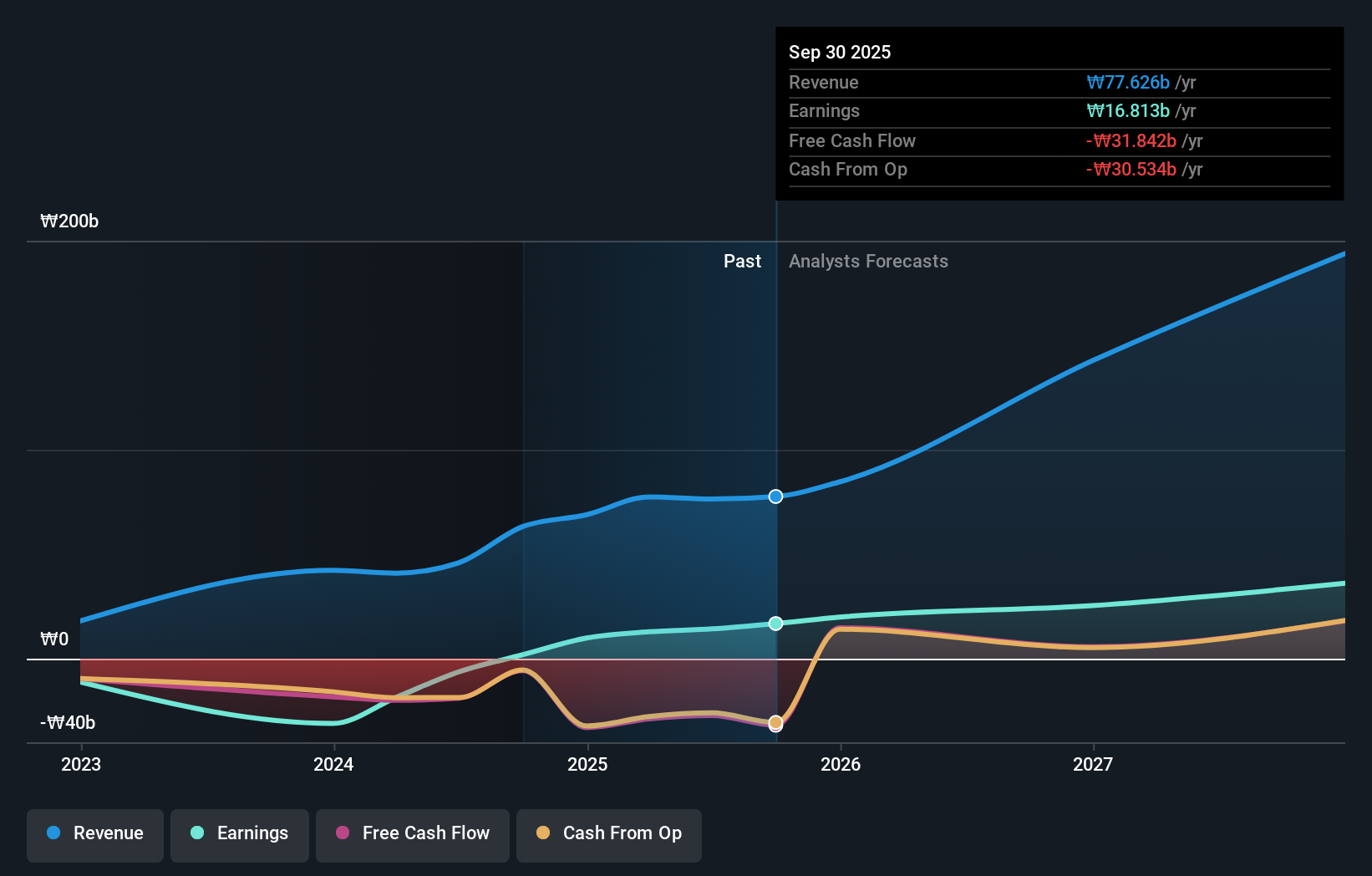Click the Earnings data point marker on the chart
1372x876 pixels.
tap(775, 622)
